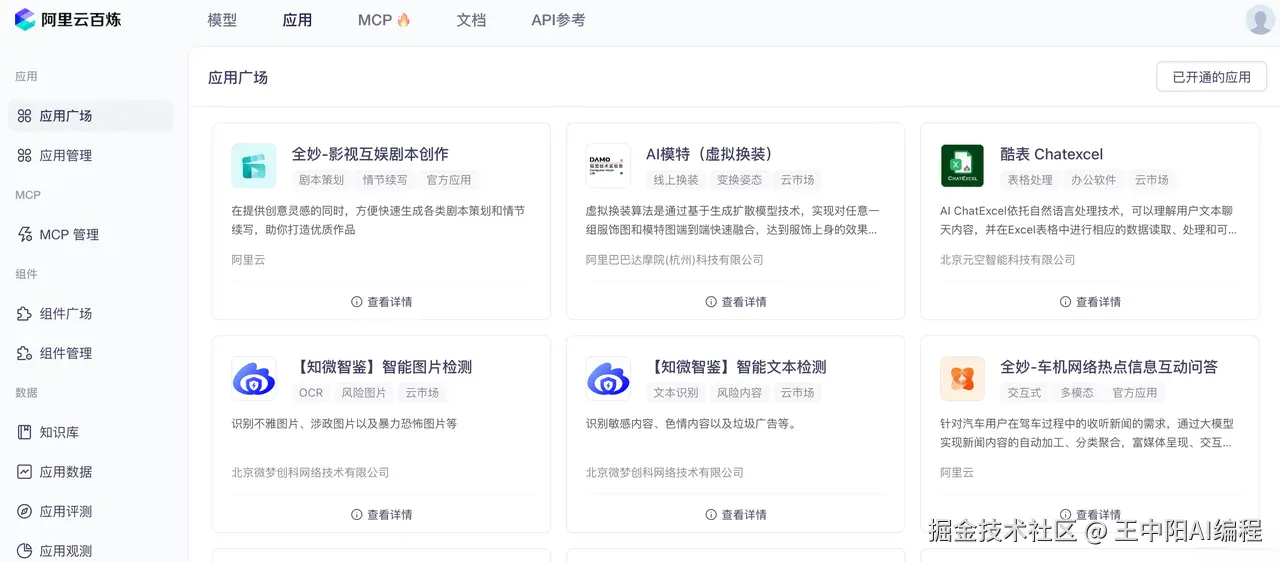1280x562 pixels.
Task: Click 阿里巴巴达摩院(杭州)科技有限公司 provider text
Action: click(x=674, y=259)
